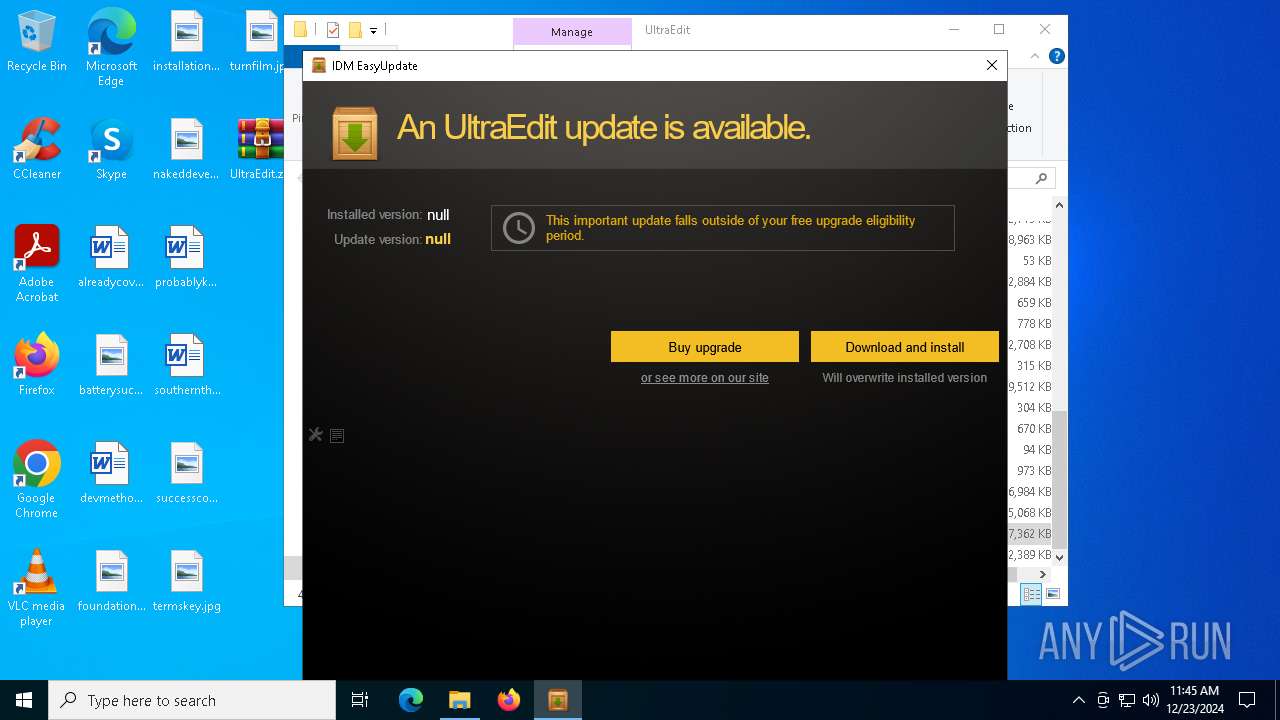Open network settings in system tray

point(1127,700)
